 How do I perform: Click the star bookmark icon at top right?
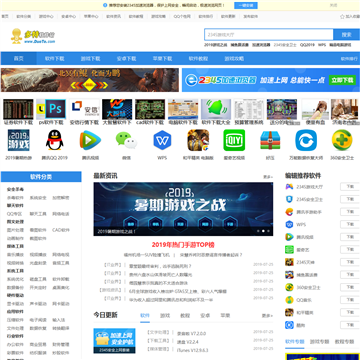(342, 16)
